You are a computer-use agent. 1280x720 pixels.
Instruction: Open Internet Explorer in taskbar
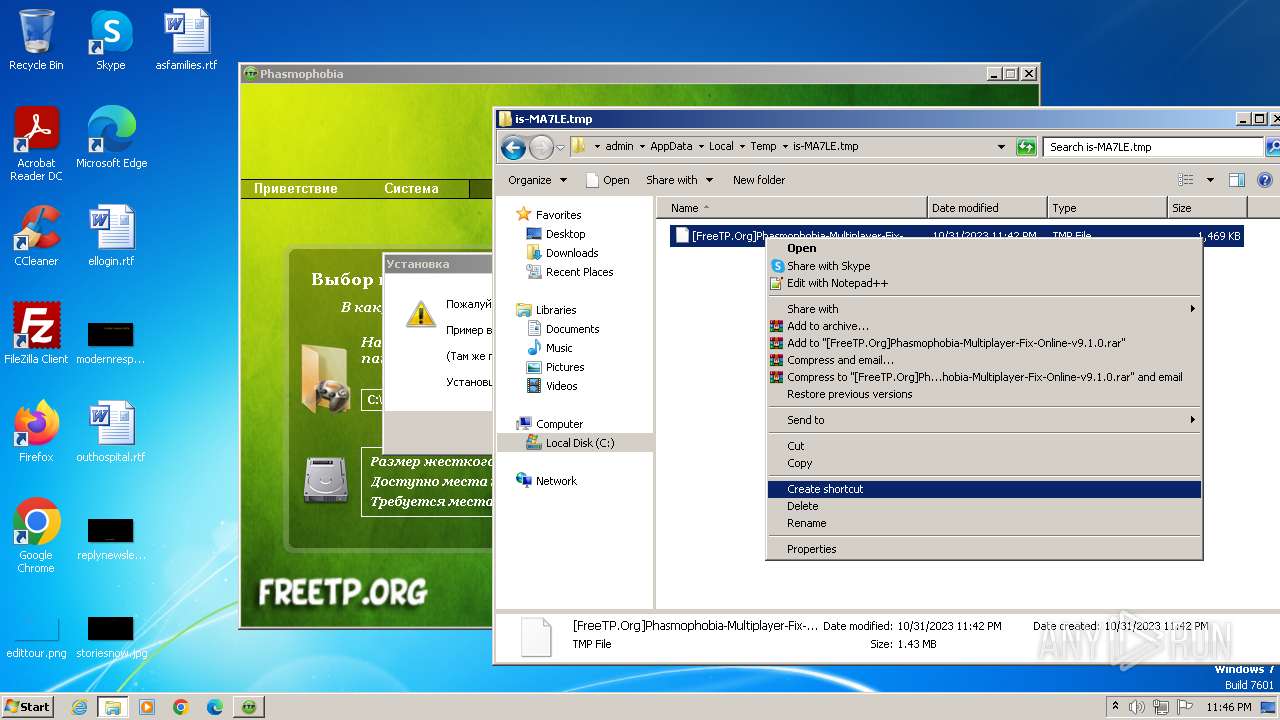79,707
